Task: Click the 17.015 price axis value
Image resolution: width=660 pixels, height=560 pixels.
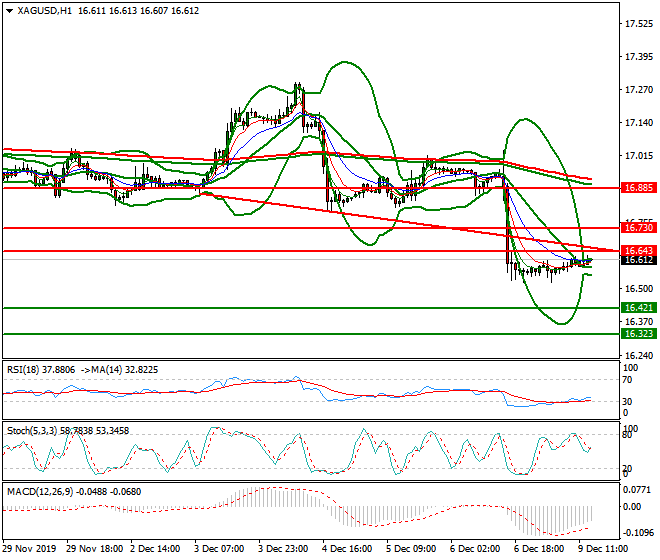Action: click(x=639, y=156)
